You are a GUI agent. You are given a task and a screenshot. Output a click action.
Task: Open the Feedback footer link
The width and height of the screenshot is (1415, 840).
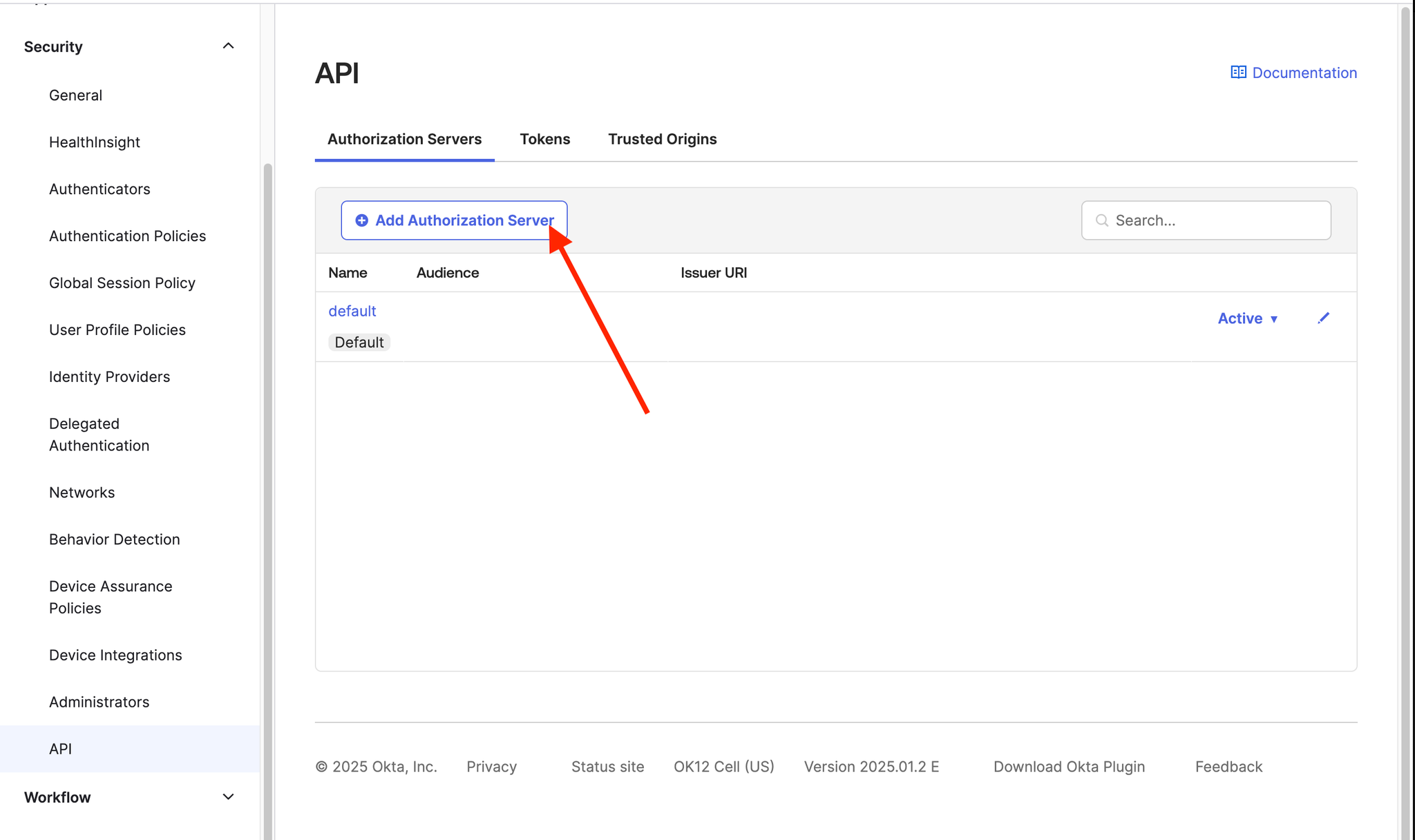coord(1228,767)
